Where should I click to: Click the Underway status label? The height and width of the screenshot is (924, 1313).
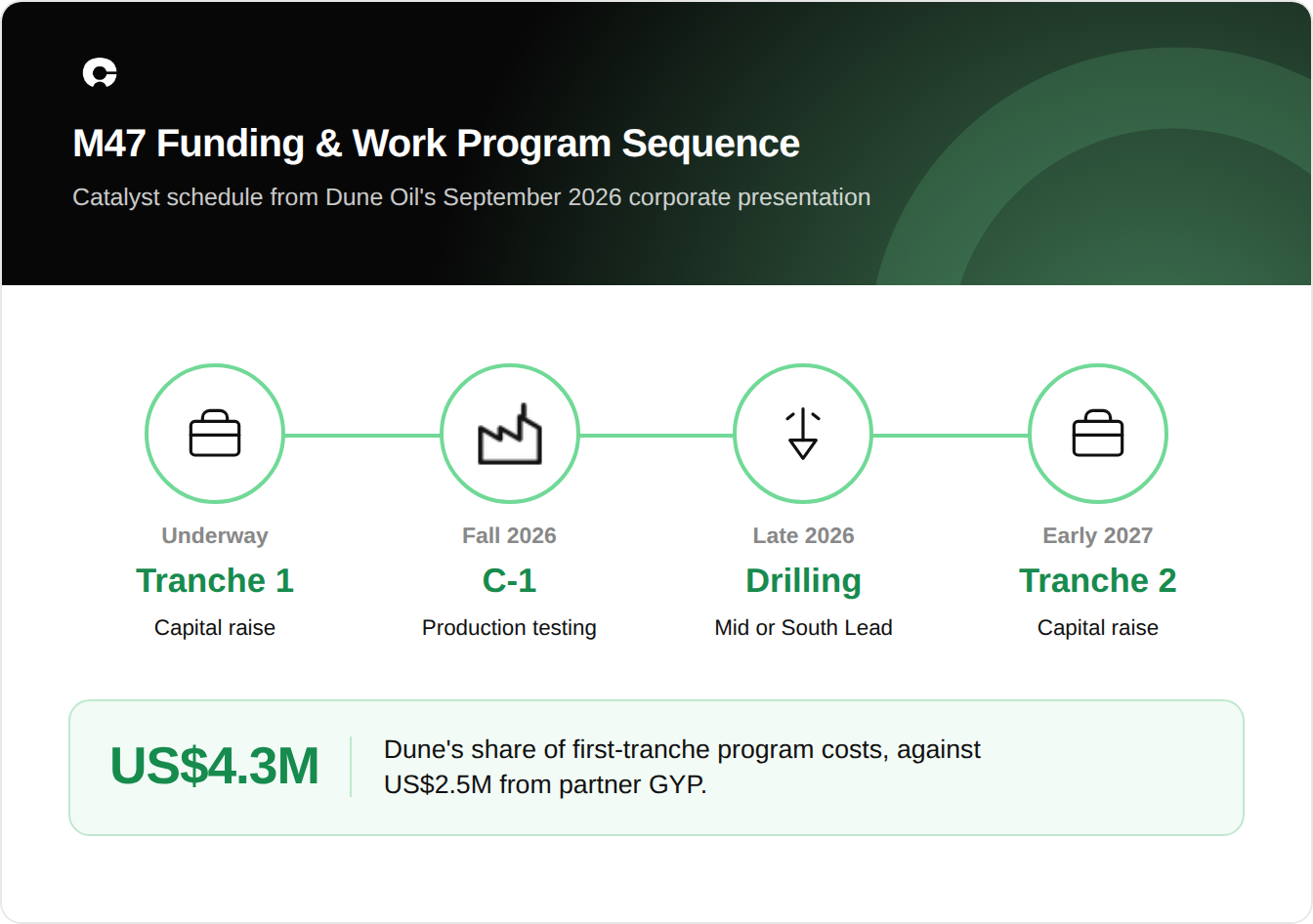215,535
